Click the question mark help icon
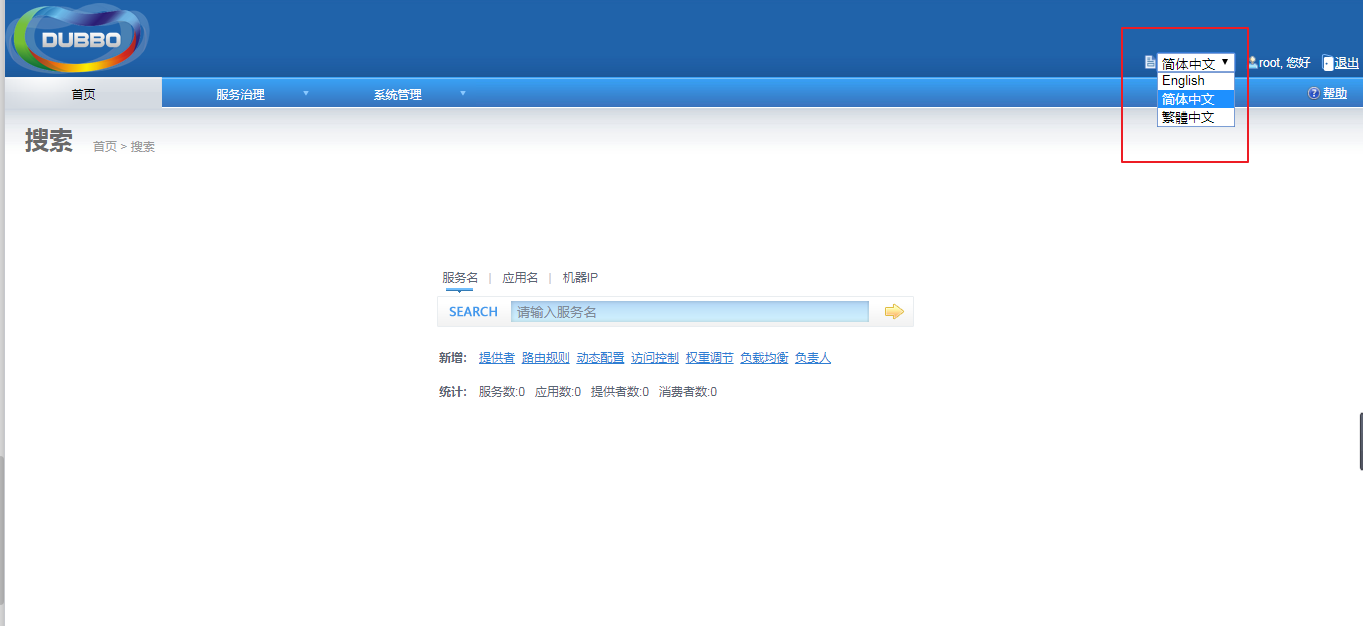This screenshot has width=1363, height=626. (1313, 93)
